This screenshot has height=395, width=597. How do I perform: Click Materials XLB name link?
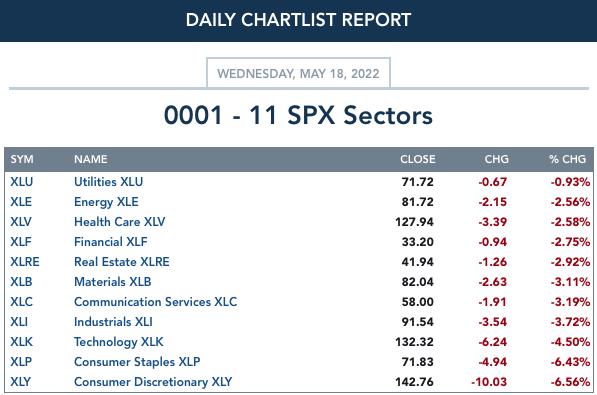coord(113,282)
